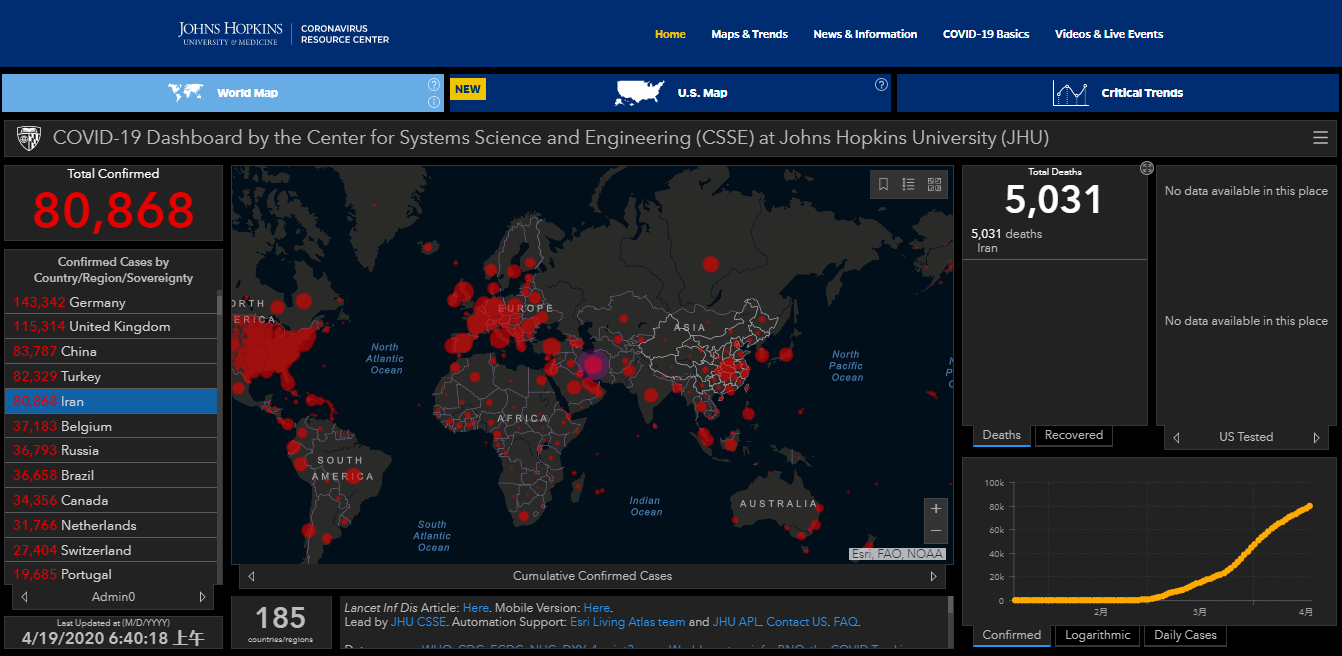Screen dimensions: 1342x656
Task: Go to previous map layer with left arrow
Action: 251,576
